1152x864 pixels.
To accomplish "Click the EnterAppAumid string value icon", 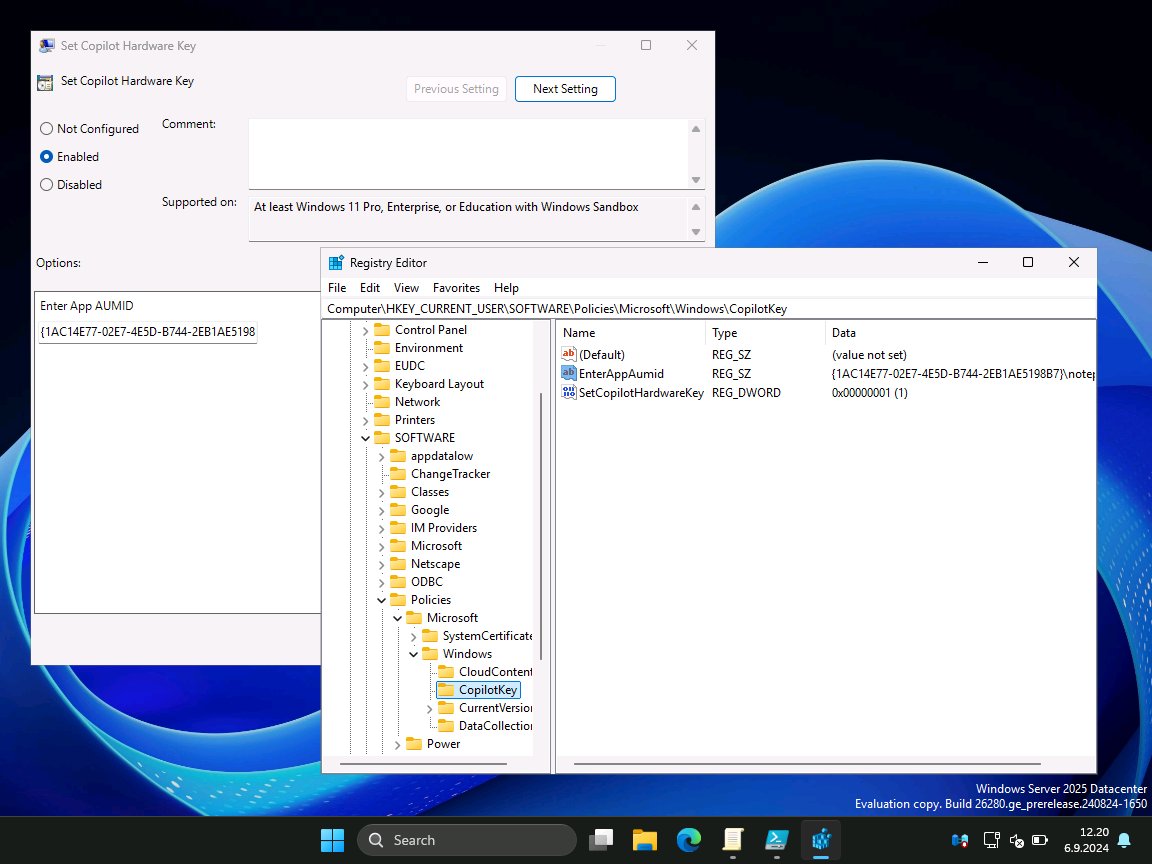I will [x=567, y=373].
